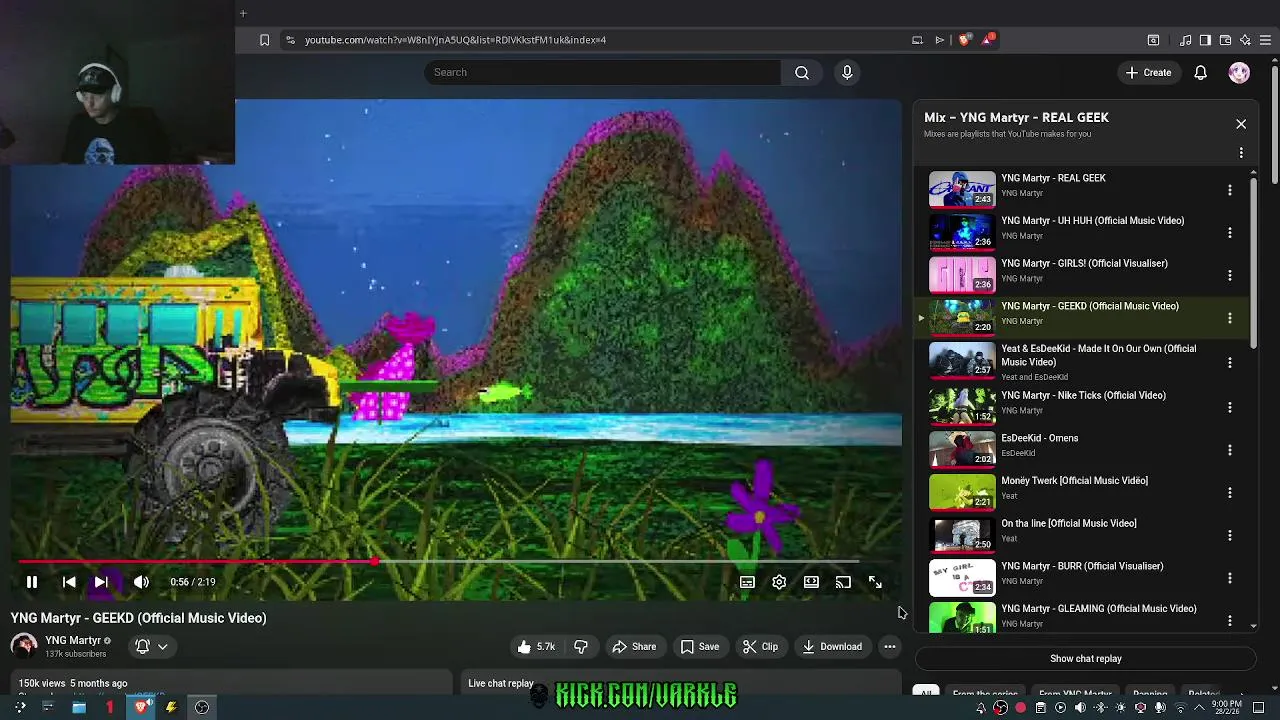The width and height of the screenshot is (1280, 720).
Task: Open options menu for REAL GEEK row
Action: tap(1230, 190)
